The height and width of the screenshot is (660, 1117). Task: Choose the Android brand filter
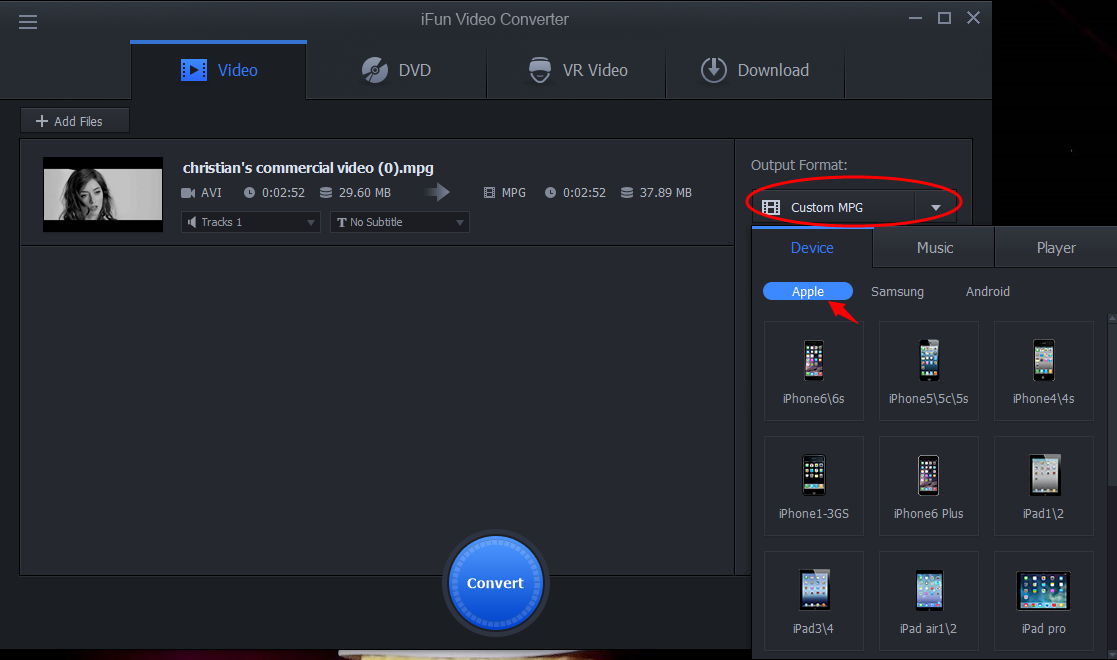pos(987,292)
